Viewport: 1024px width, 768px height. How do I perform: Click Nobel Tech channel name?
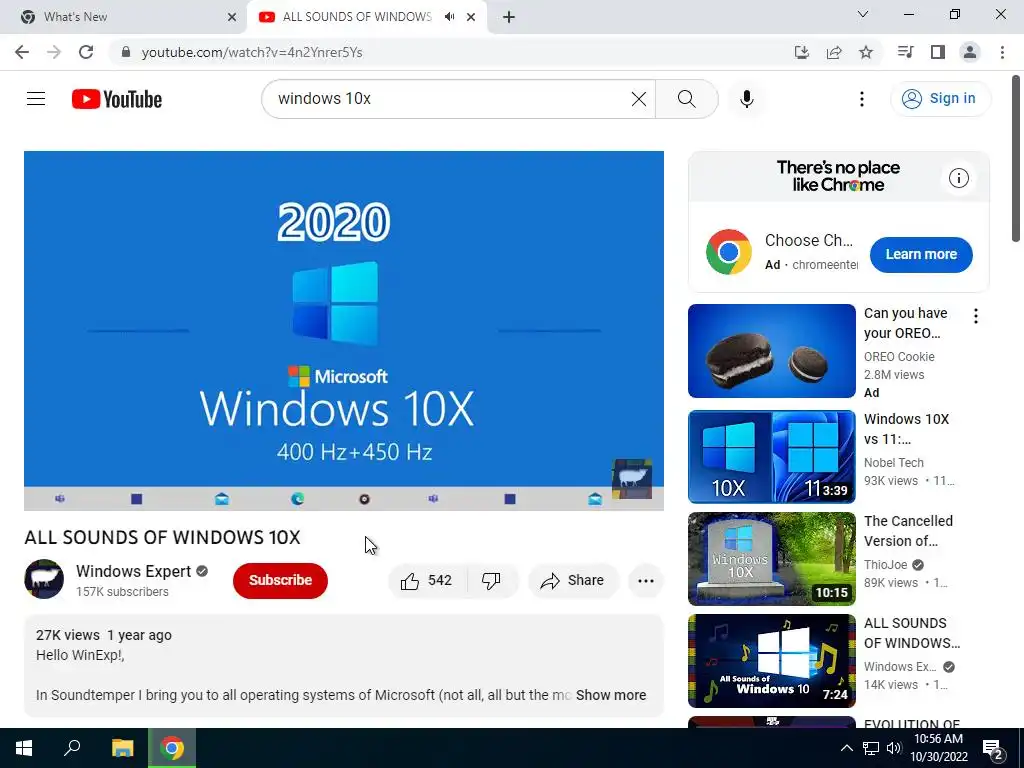coord(893,463)
